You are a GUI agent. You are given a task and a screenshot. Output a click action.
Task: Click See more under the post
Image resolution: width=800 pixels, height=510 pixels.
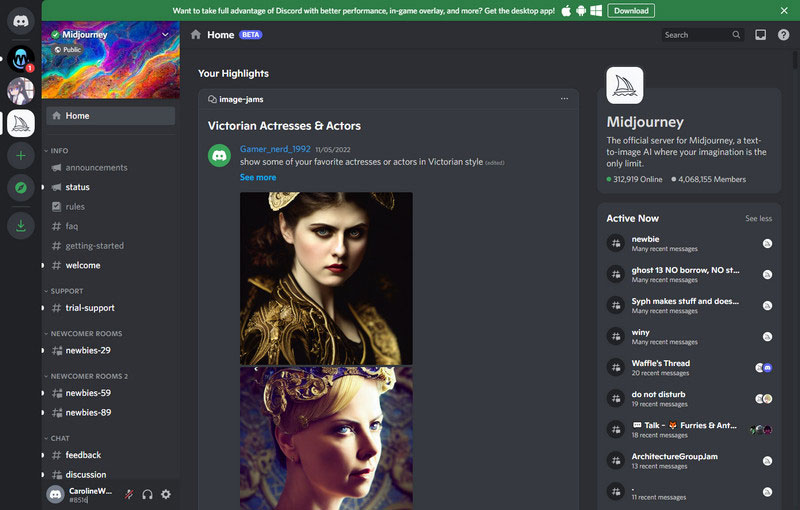pos(258,177)
